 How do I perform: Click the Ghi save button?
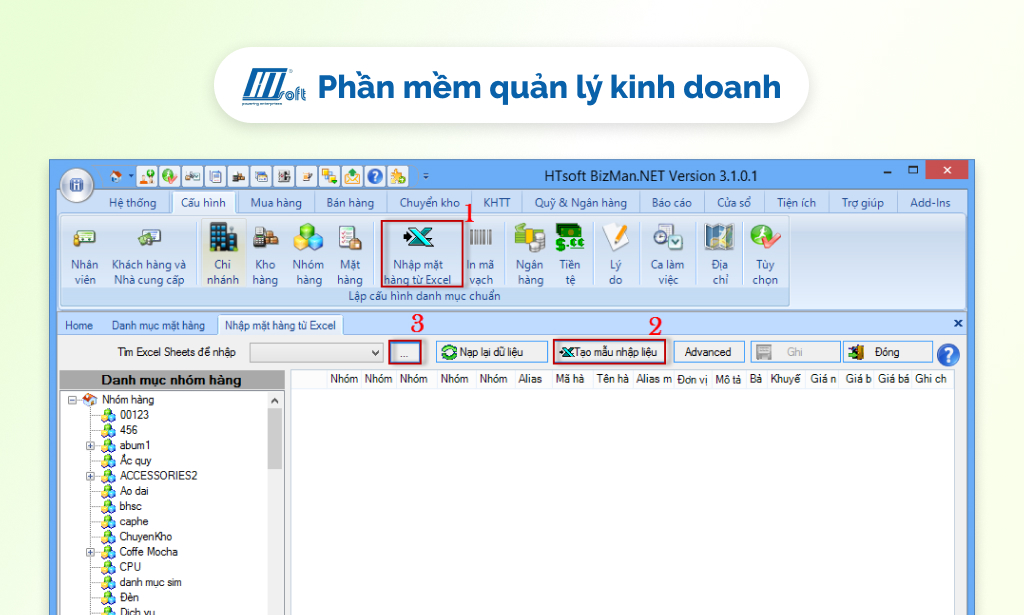point(795,353)
